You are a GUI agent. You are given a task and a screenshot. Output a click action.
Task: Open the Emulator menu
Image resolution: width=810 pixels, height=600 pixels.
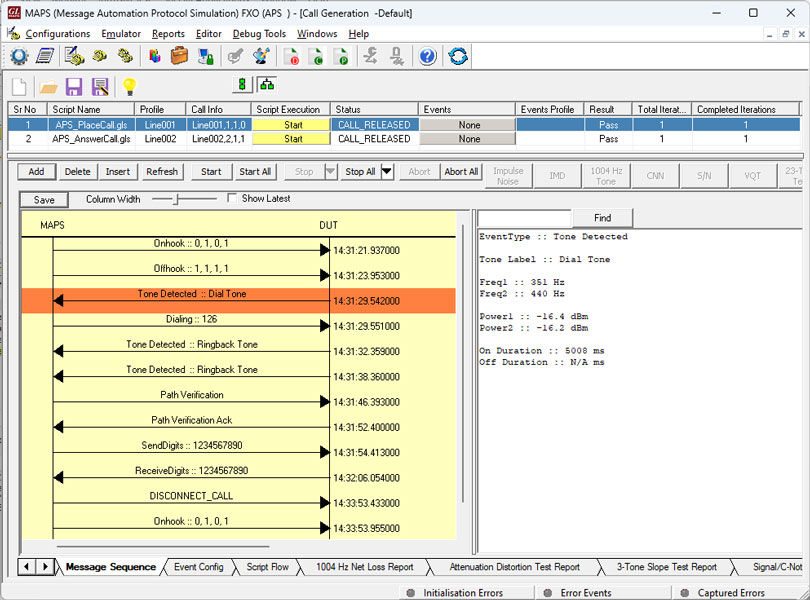click(x=121, y=34)
